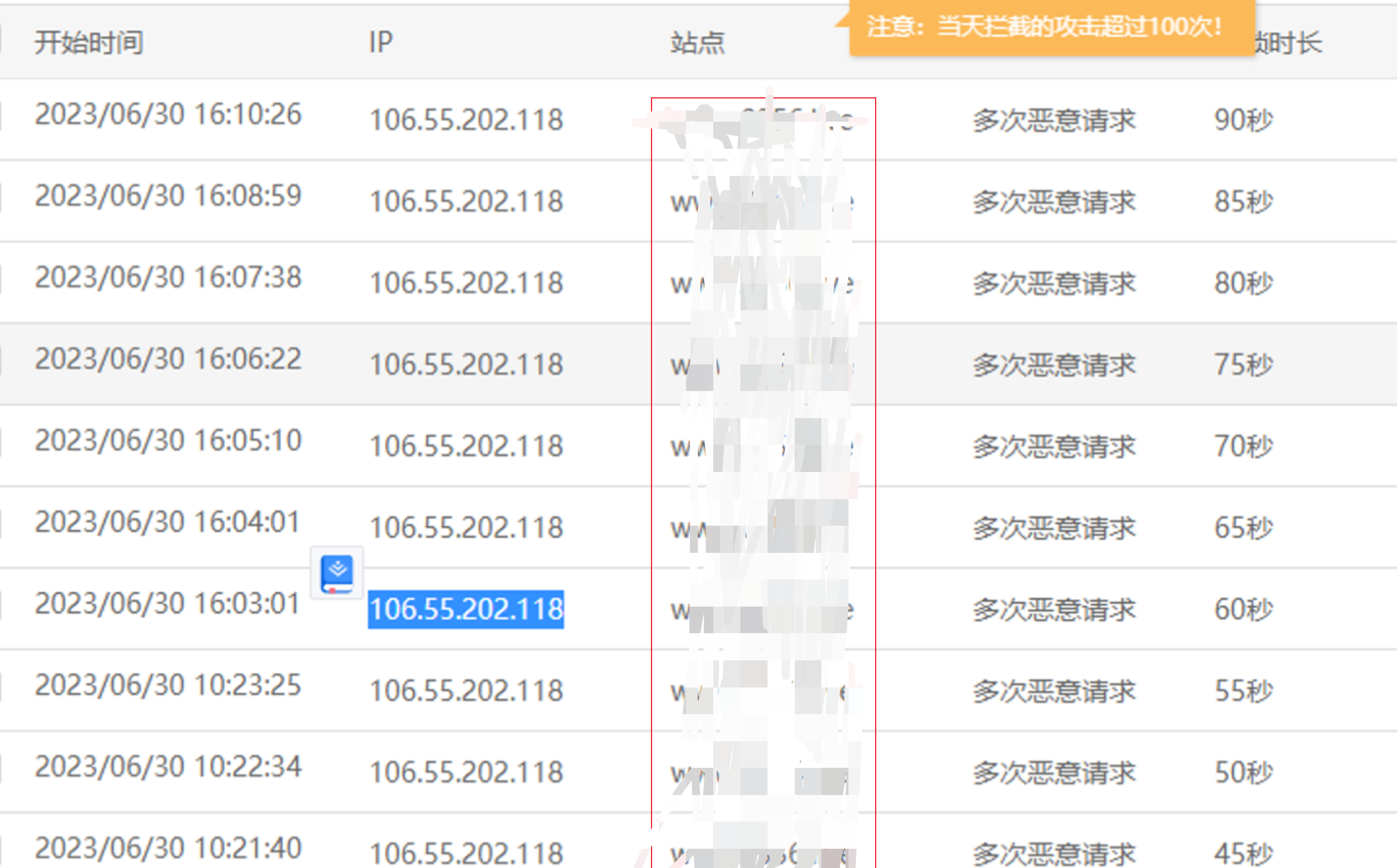Click the 10:21:40 start time cell
This screenshot has width=1397, height=868.
pyautogui.click(x=168, y=848)
